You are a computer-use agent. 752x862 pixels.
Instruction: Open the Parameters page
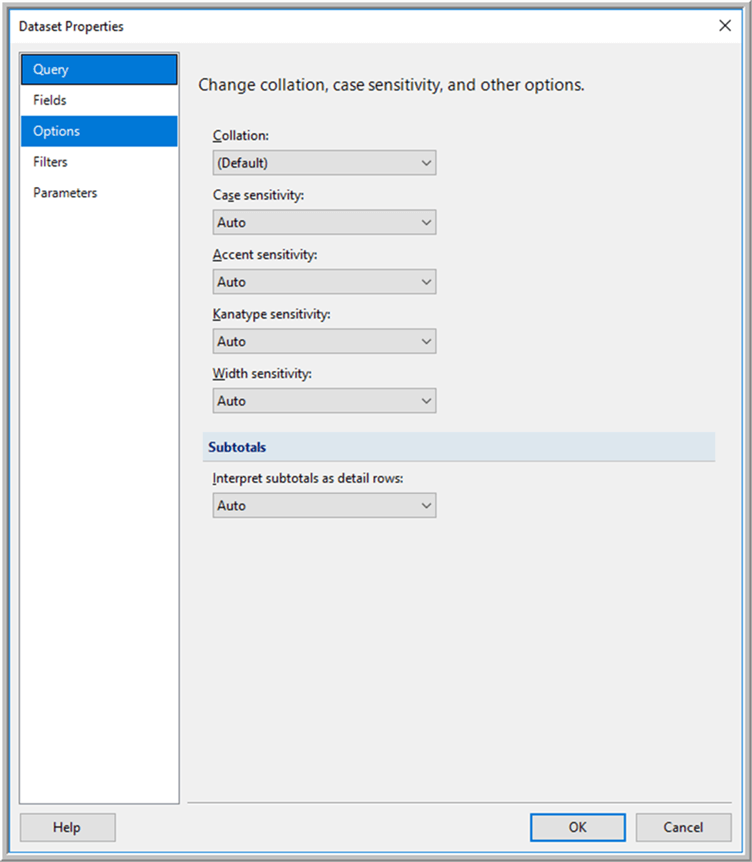coord(99,192)
